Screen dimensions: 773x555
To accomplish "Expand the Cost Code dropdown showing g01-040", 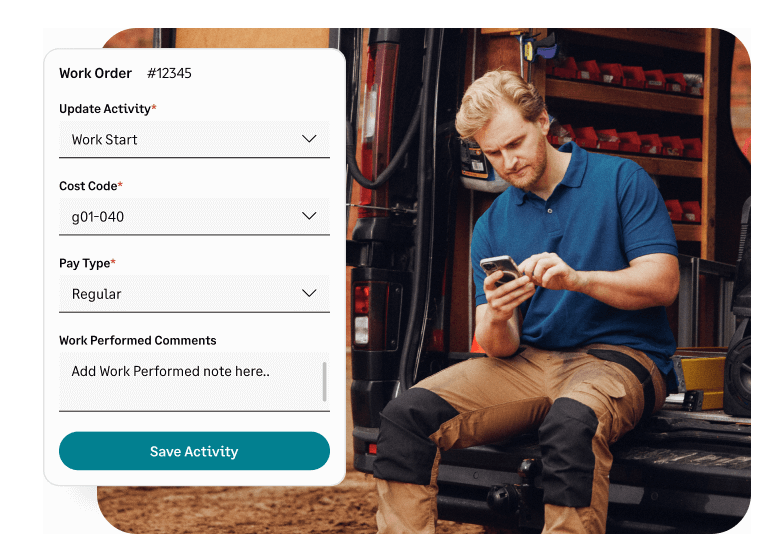I will coord(194,217).
